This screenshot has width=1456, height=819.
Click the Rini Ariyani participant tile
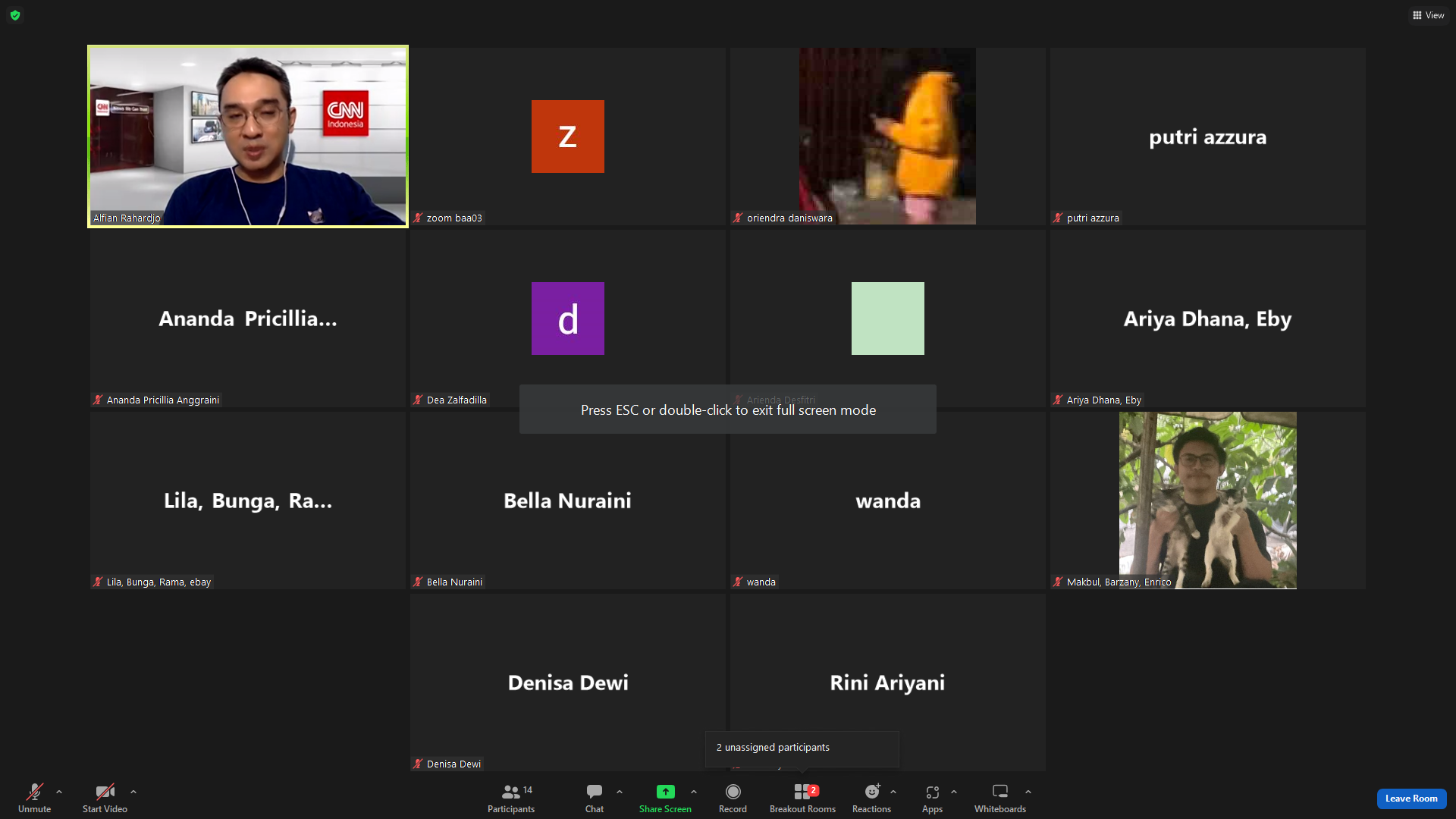point(888,682)
